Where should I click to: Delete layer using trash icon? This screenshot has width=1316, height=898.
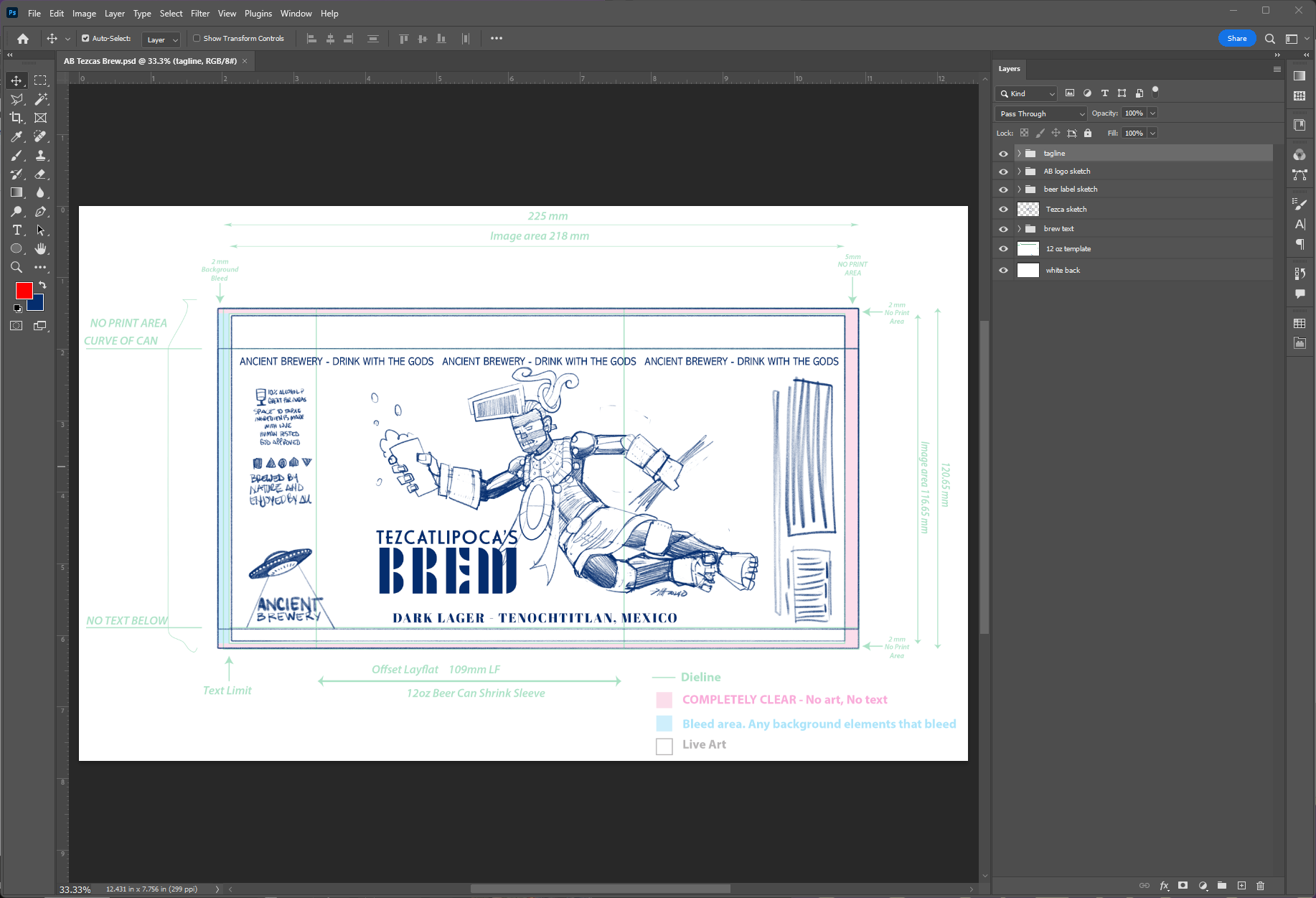pos(1261,886)
